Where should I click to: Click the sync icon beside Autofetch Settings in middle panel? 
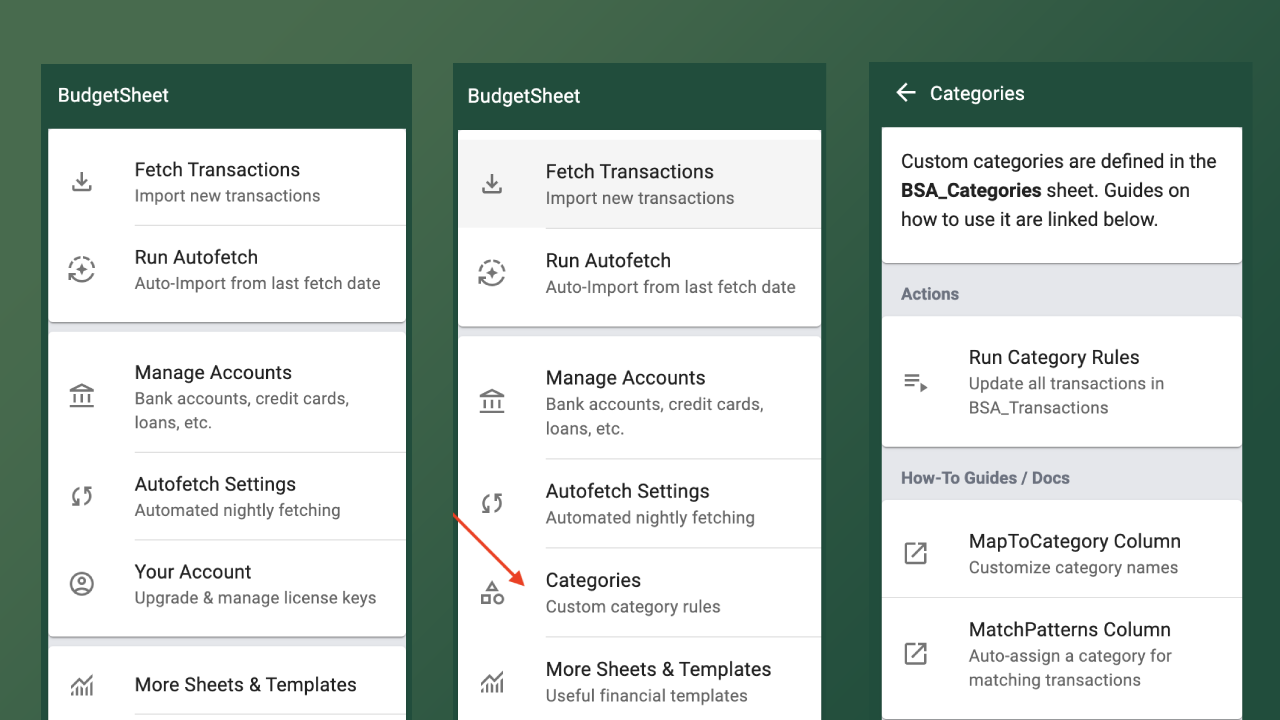(492, 503)
